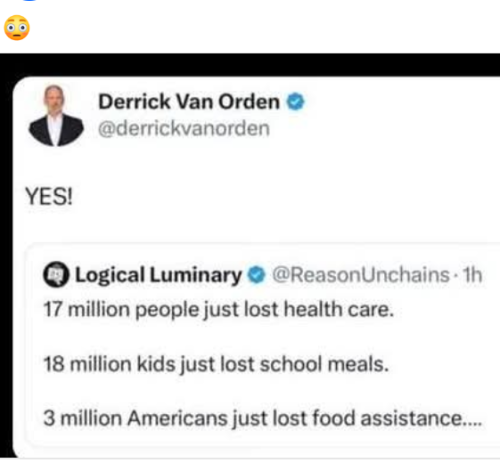Open Derrick Van Orden's profile picture
The height and width of the screenshot is (463, 500).
pyautogui.click(x=56, y=116)
